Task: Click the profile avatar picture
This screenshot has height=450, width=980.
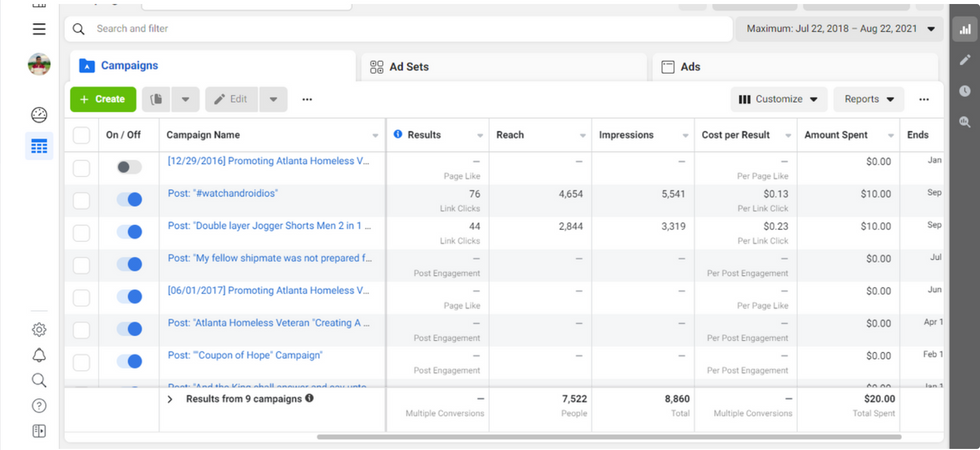Action: [x=39, y=64]
